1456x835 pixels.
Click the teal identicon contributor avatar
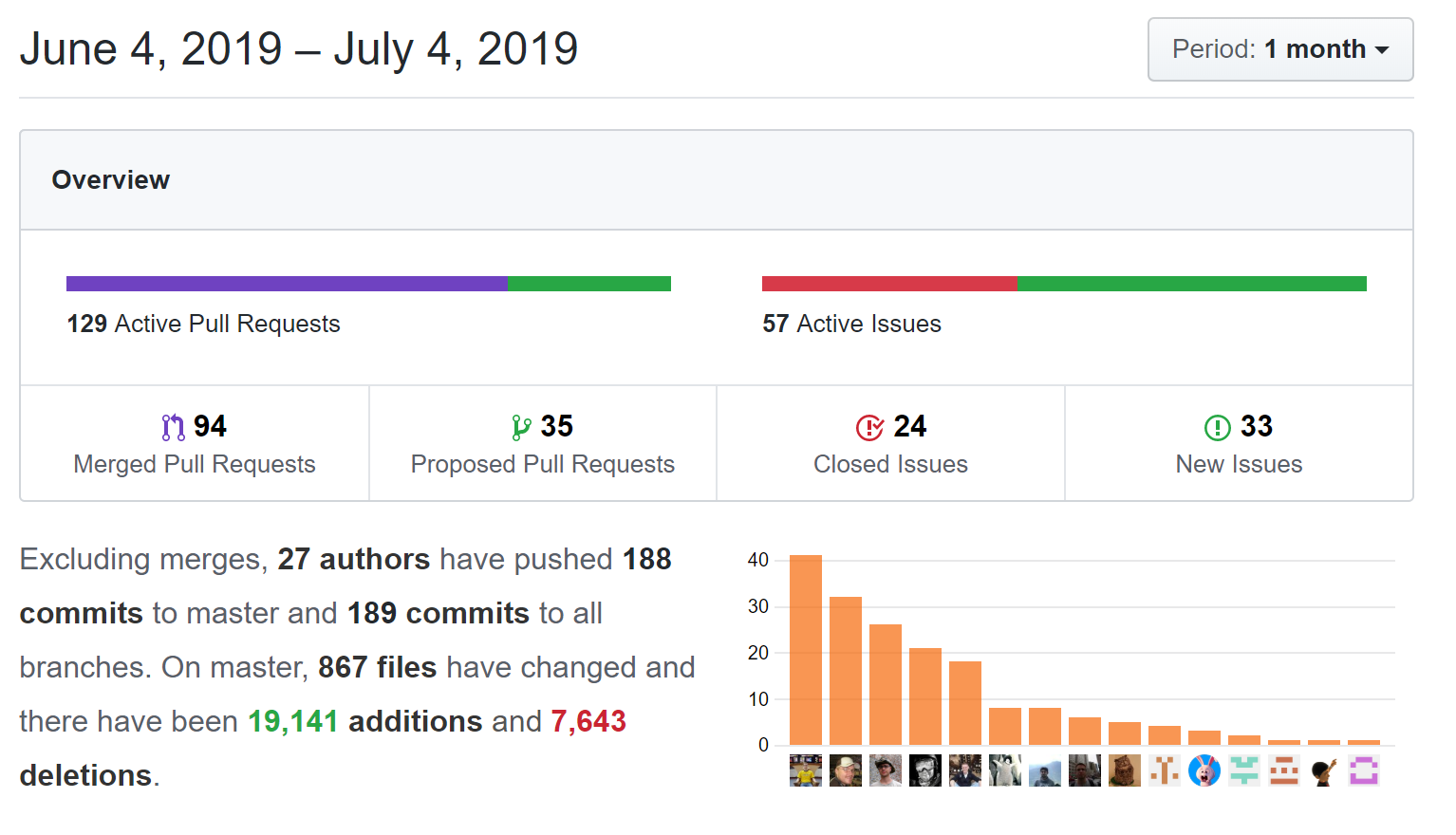(1244, 770)
